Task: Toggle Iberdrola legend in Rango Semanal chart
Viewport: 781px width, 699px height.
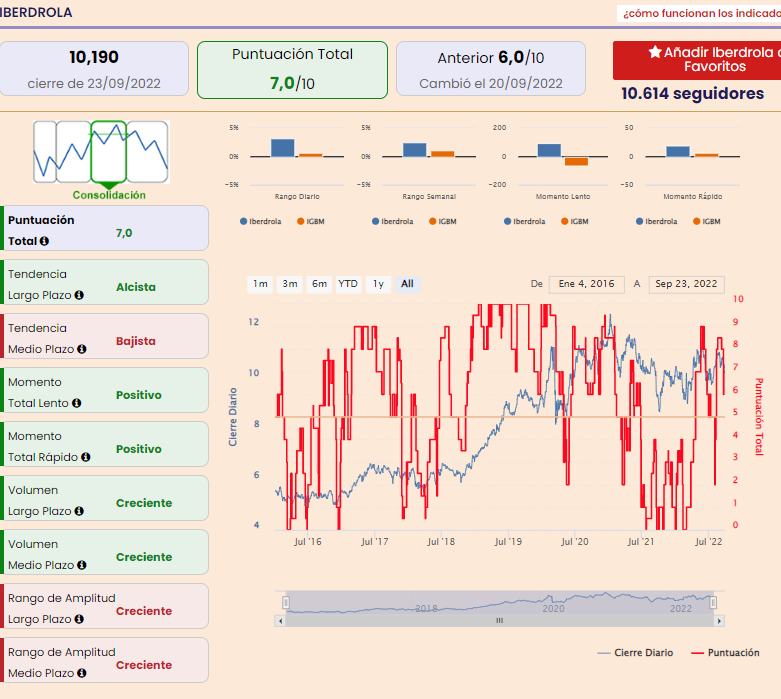Action: tap(392, 221)
